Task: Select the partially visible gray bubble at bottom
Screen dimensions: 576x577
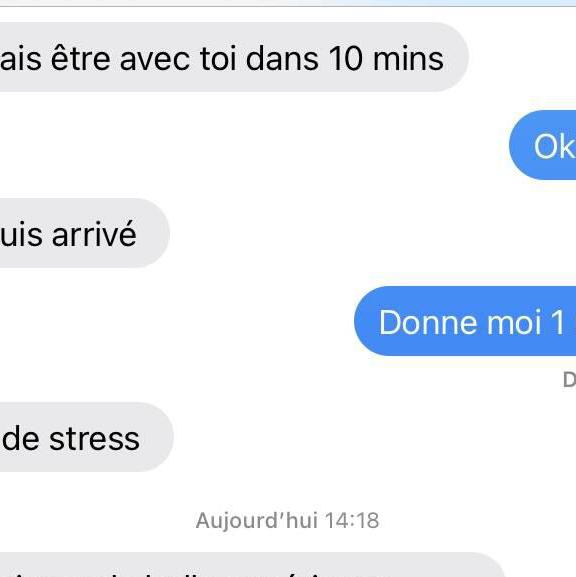Action: [252, 564]
